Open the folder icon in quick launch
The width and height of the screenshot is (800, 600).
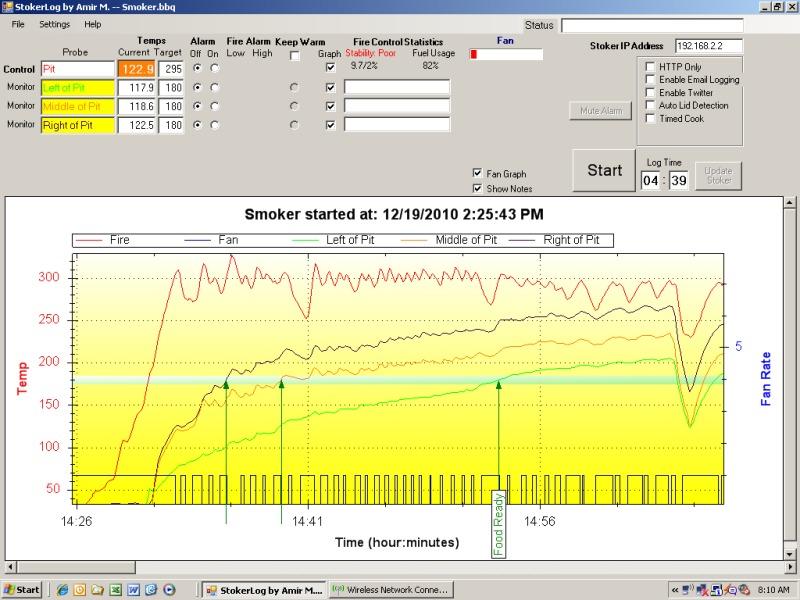pos(97,590)
